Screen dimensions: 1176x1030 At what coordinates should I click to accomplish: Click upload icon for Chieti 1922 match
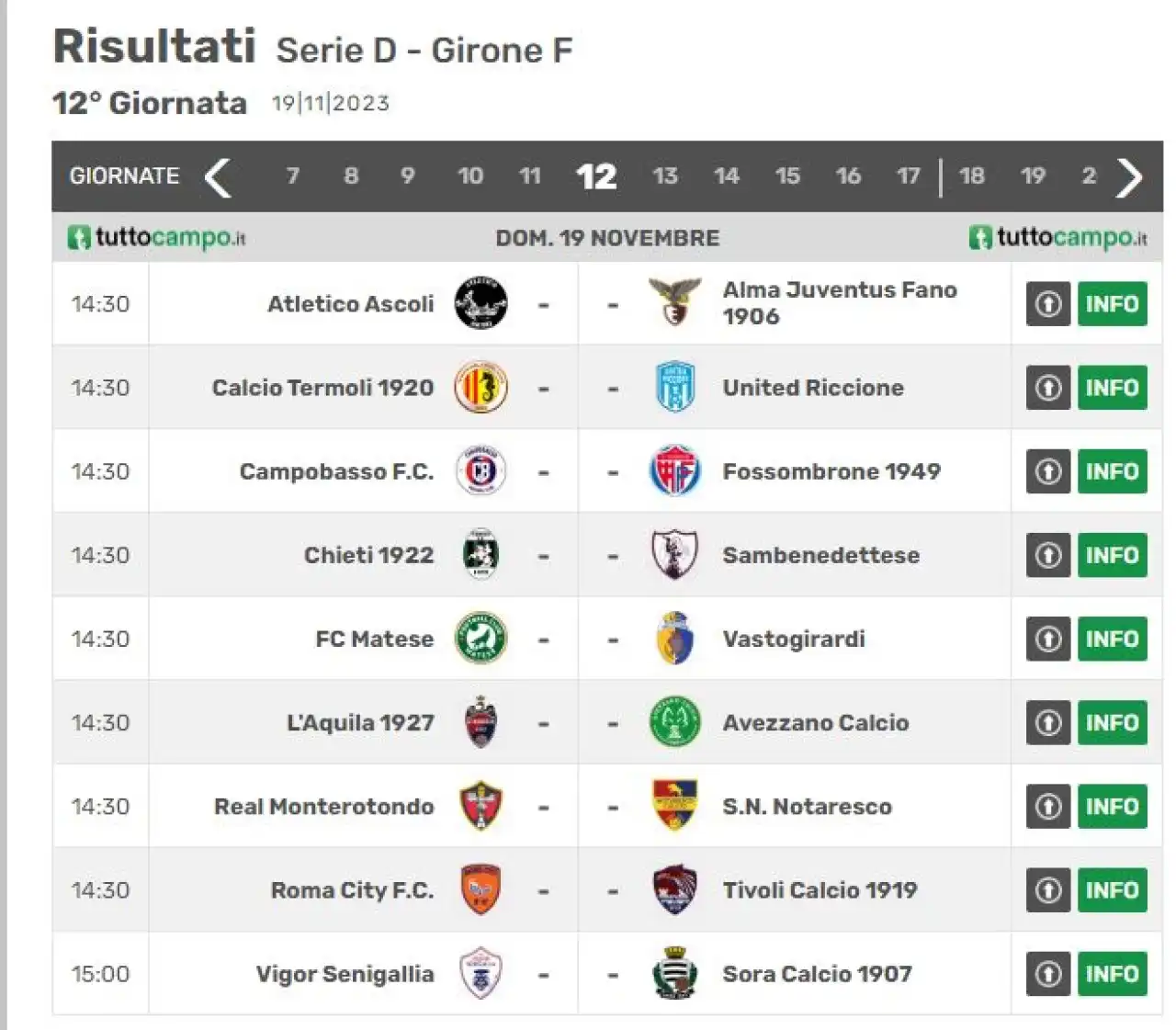pos(1048,555)
